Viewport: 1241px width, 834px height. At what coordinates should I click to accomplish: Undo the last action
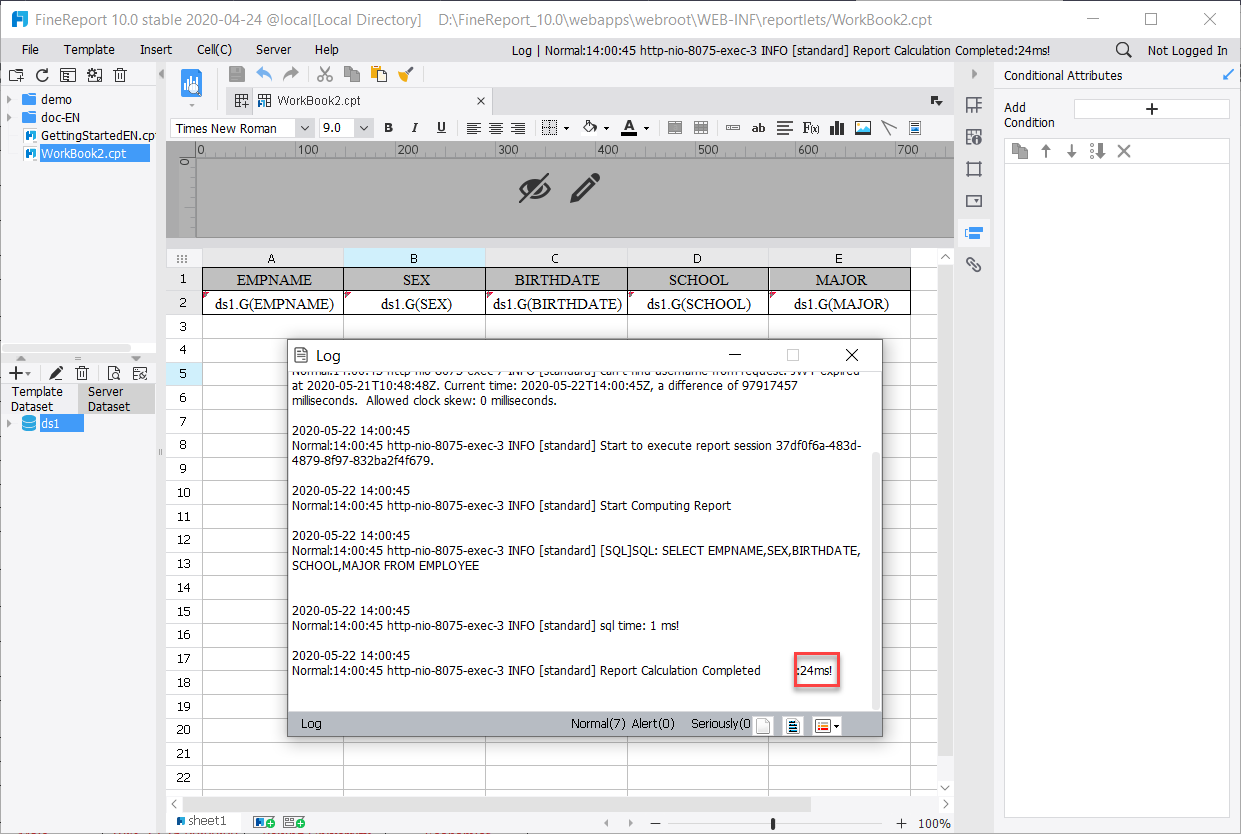point(264,74)
